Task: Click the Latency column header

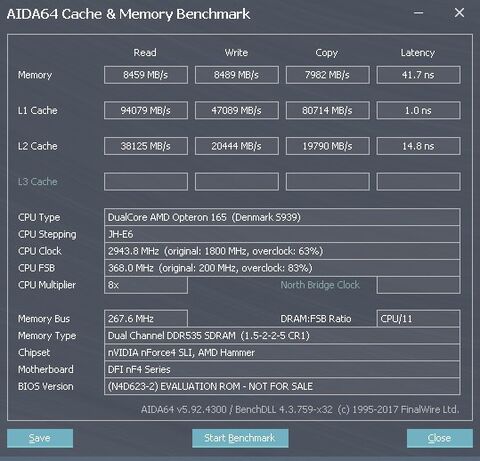Action: pos(418,53)
